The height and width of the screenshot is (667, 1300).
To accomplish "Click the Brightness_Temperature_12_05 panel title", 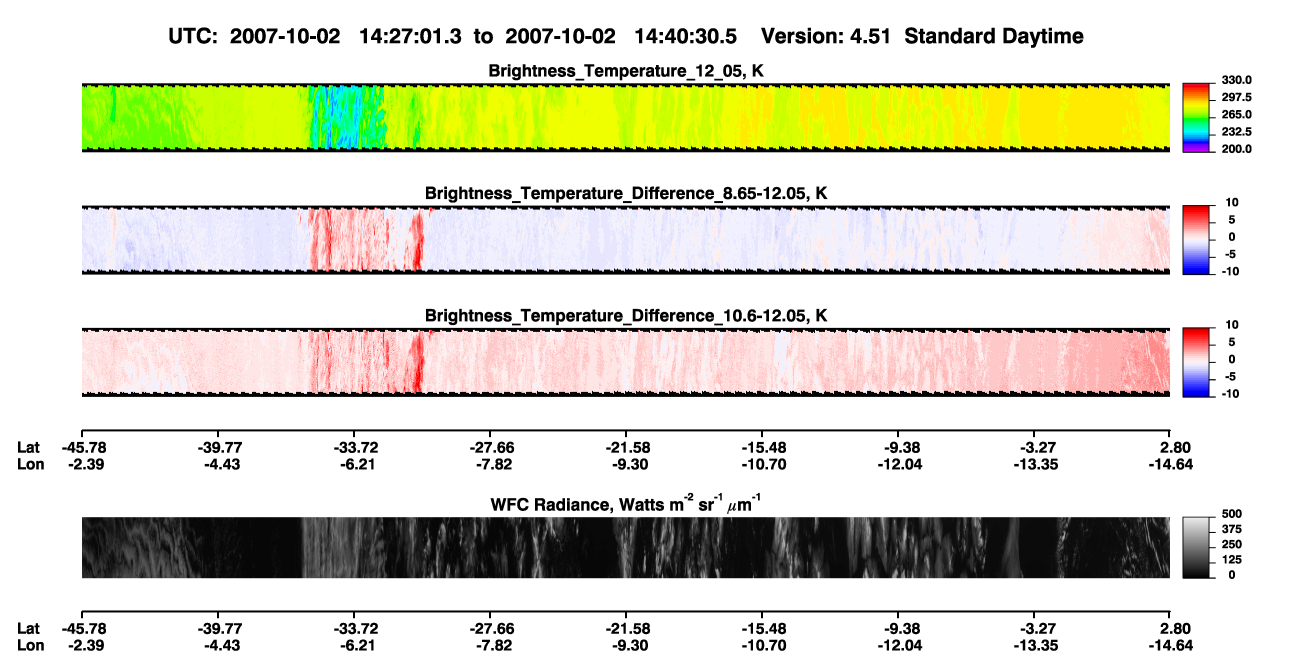I will (x=626, y=70).
